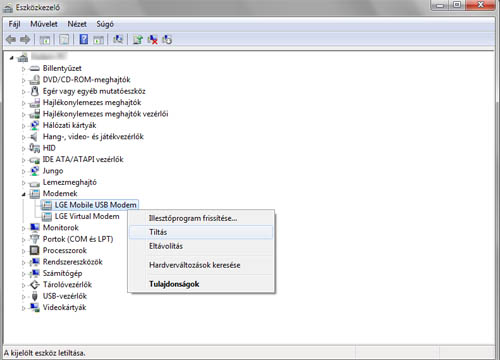The image size is (500, 360).
Task: Open the Súgó menu
Action: coord(105,24)
